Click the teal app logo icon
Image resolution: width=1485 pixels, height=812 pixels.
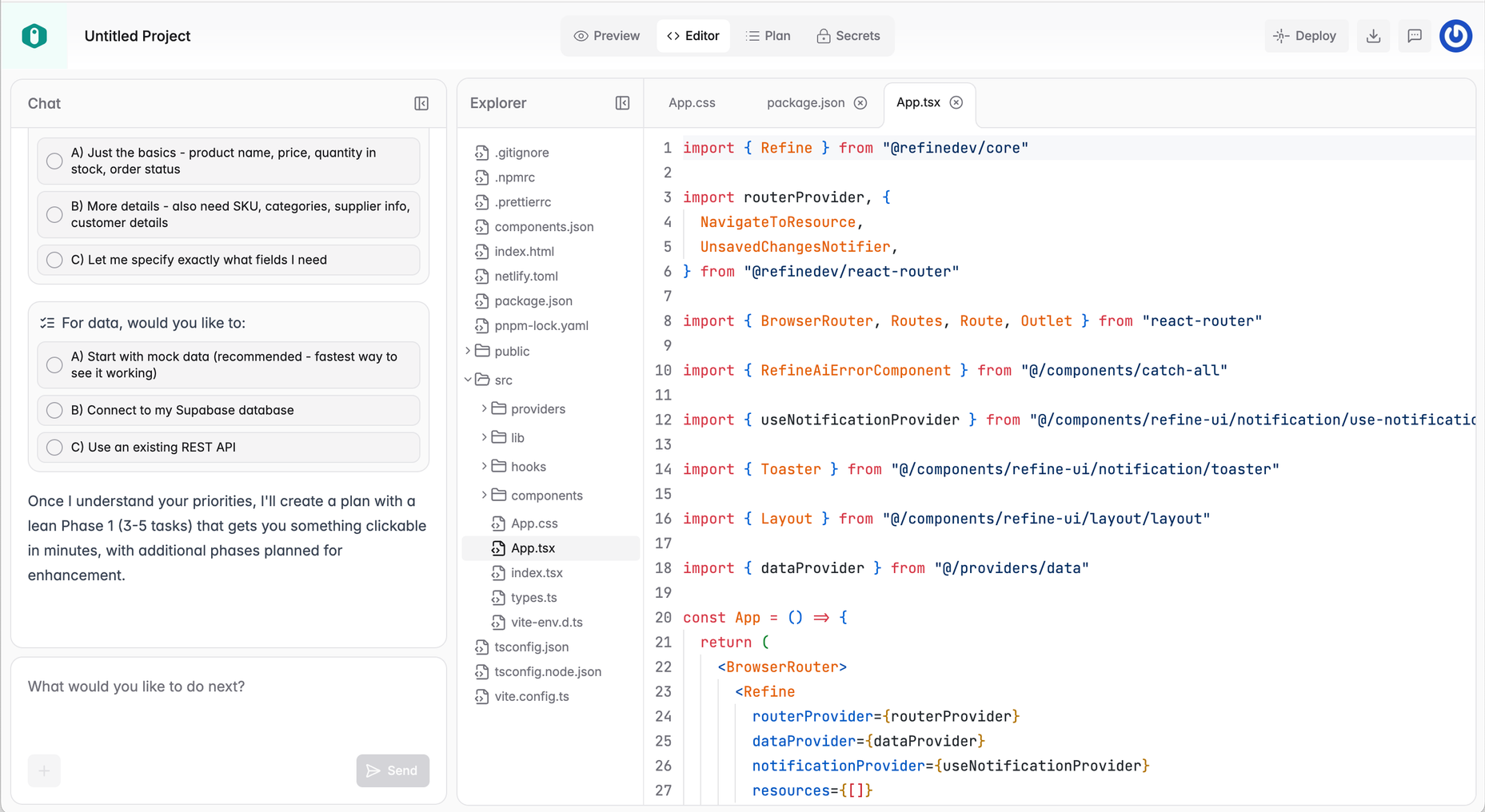(x=34, y=36)
